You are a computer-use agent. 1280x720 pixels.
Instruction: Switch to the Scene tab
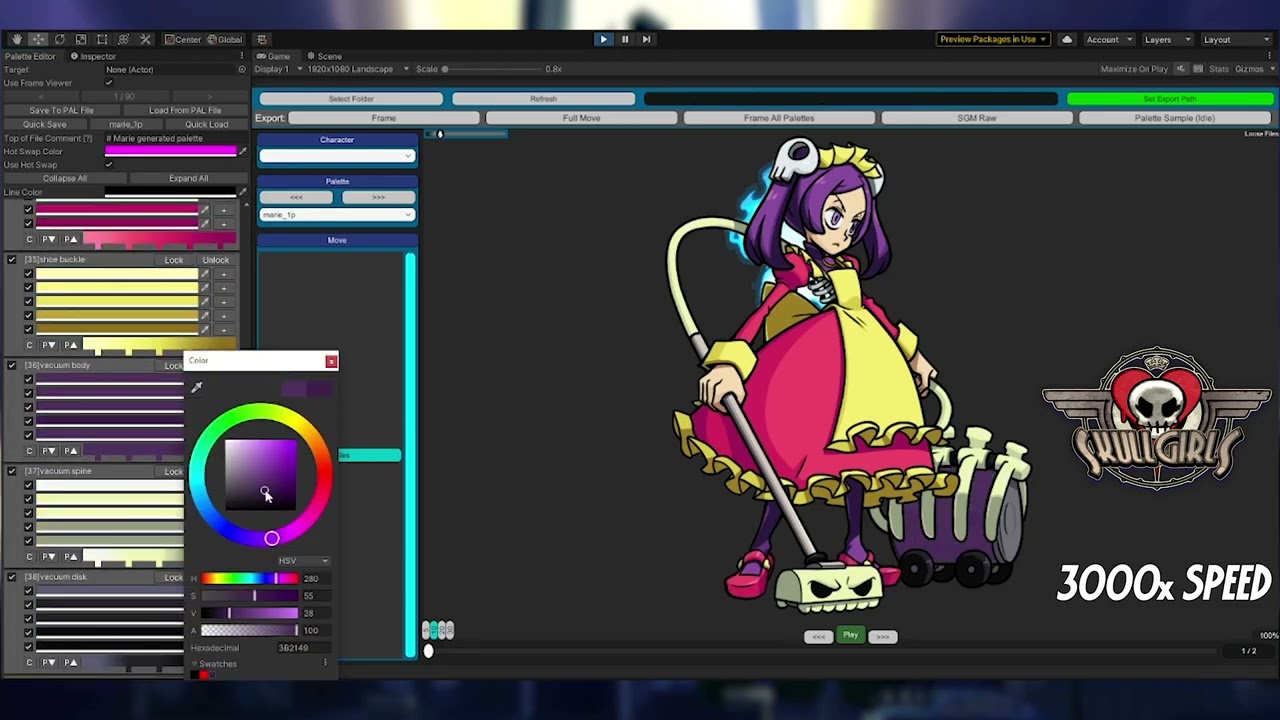[x=325, y=56]
